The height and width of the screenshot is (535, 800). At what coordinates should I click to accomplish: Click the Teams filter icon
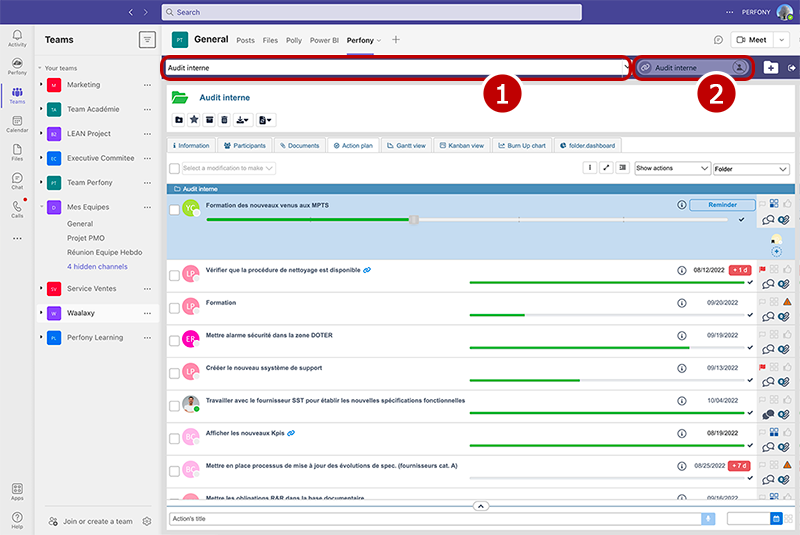click(x=147, y=40)
